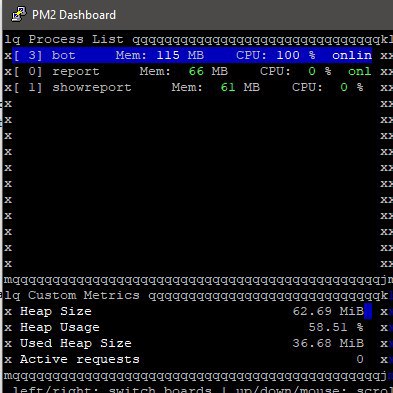Click the 62.69 MiB heap size value
The width and height of the screenshot is (393, 393).
click(328, 311)
